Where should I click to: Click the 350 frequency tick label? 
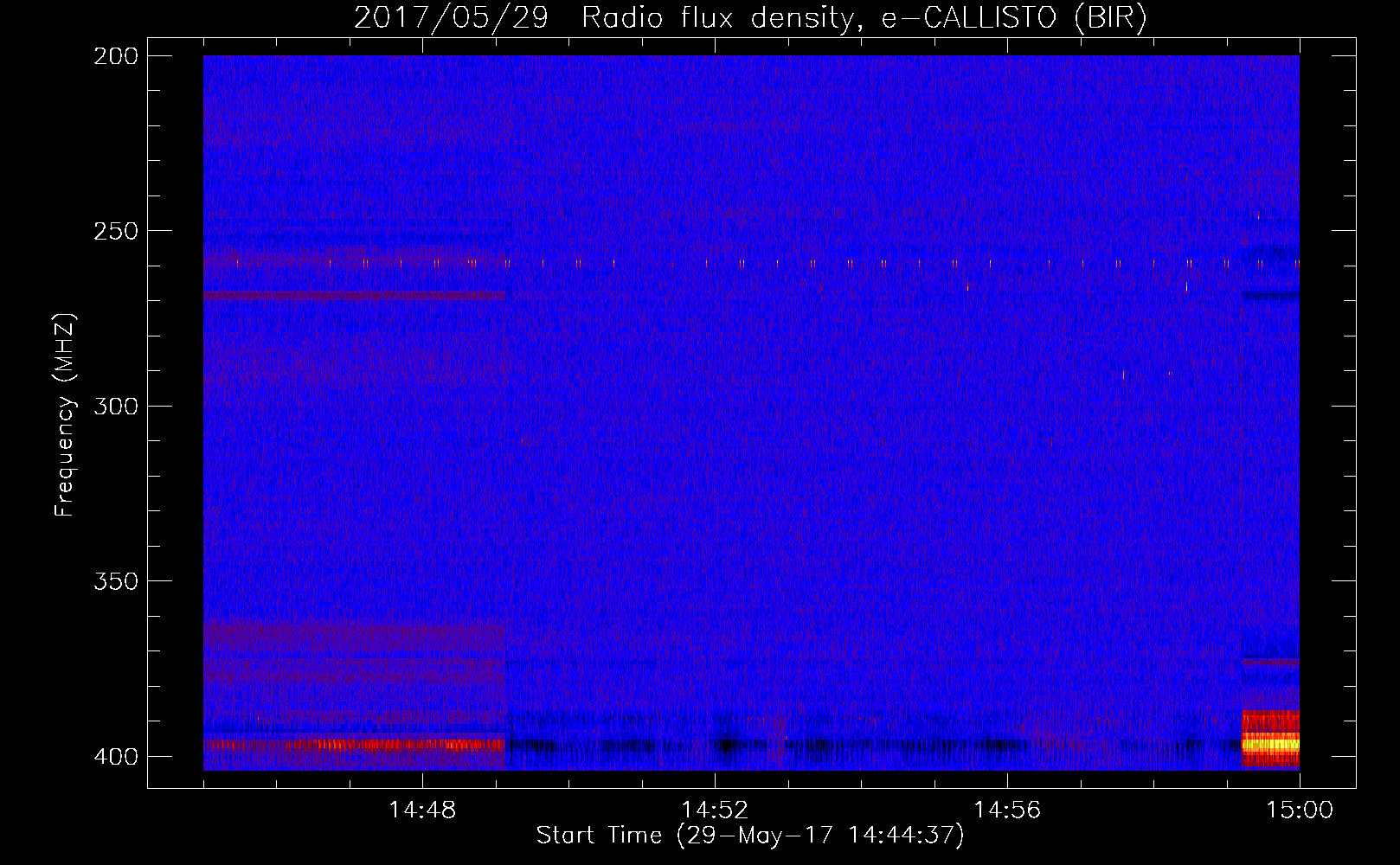click(115, 581)
